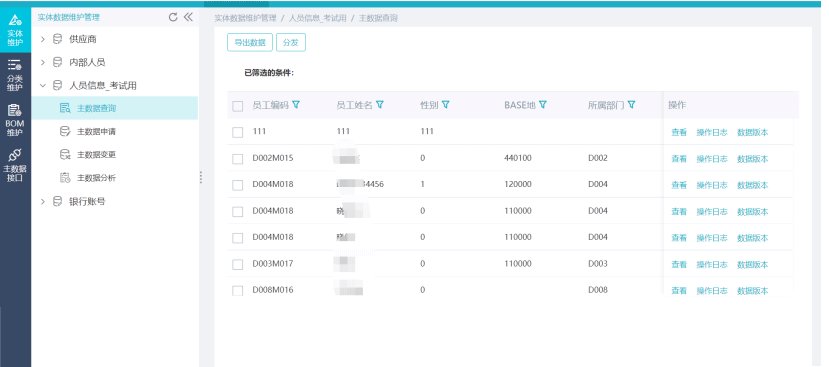Screen dimensions: 829x367
Task: Filter by 所属部门 column funnel icon
Action: [x=631, y=105]
